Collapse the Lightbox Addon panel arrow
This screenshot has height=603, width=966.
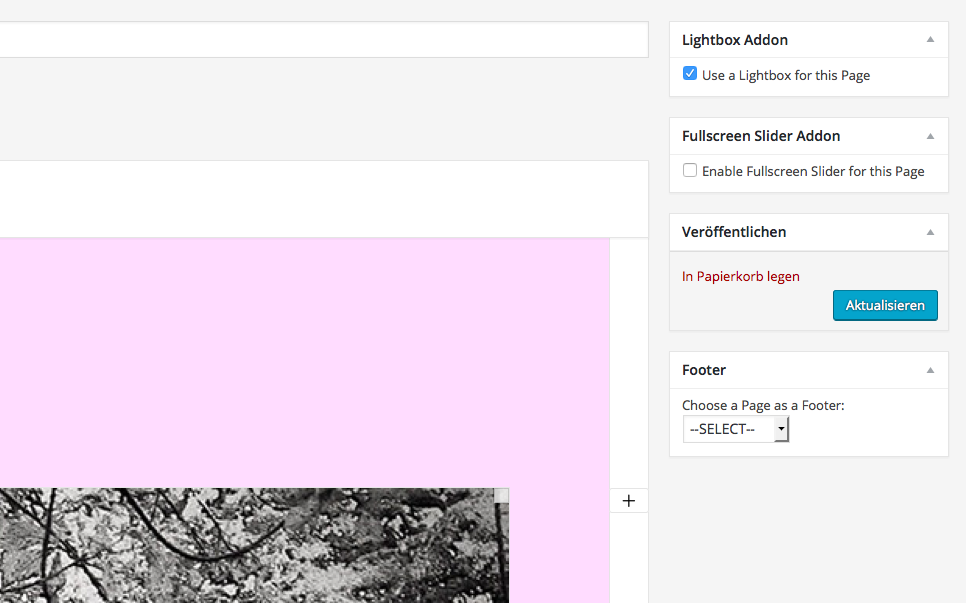tap(930, 40)
